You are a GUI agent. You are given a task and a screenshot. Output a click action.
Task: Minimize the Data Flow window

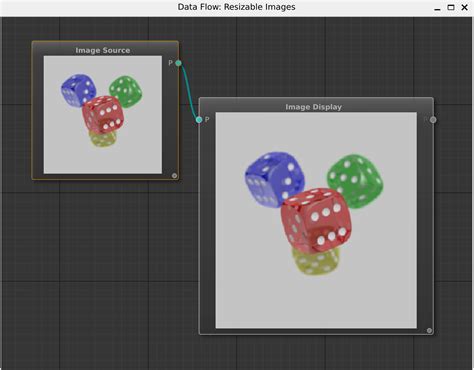(x=437, y=8)
